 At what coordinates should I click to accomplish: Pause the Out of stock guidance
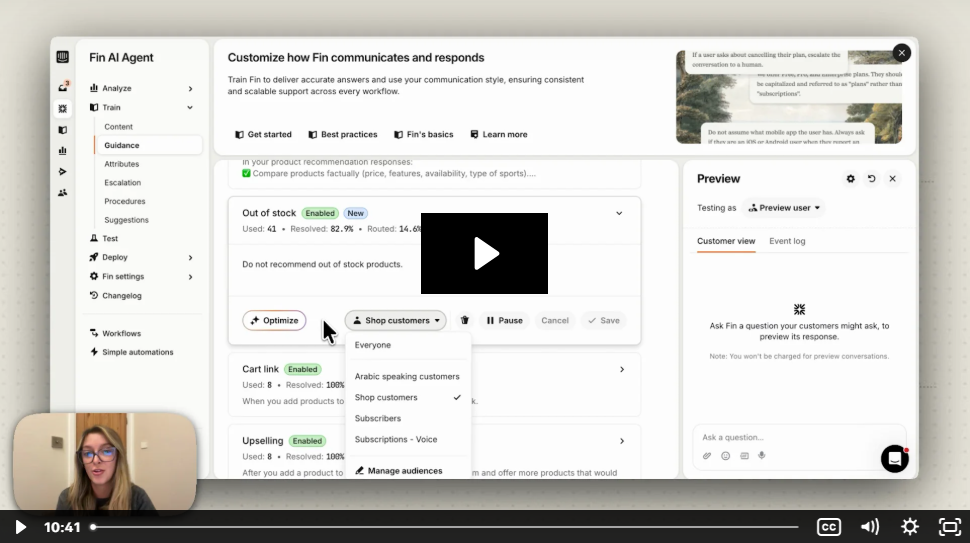(504, 321)
